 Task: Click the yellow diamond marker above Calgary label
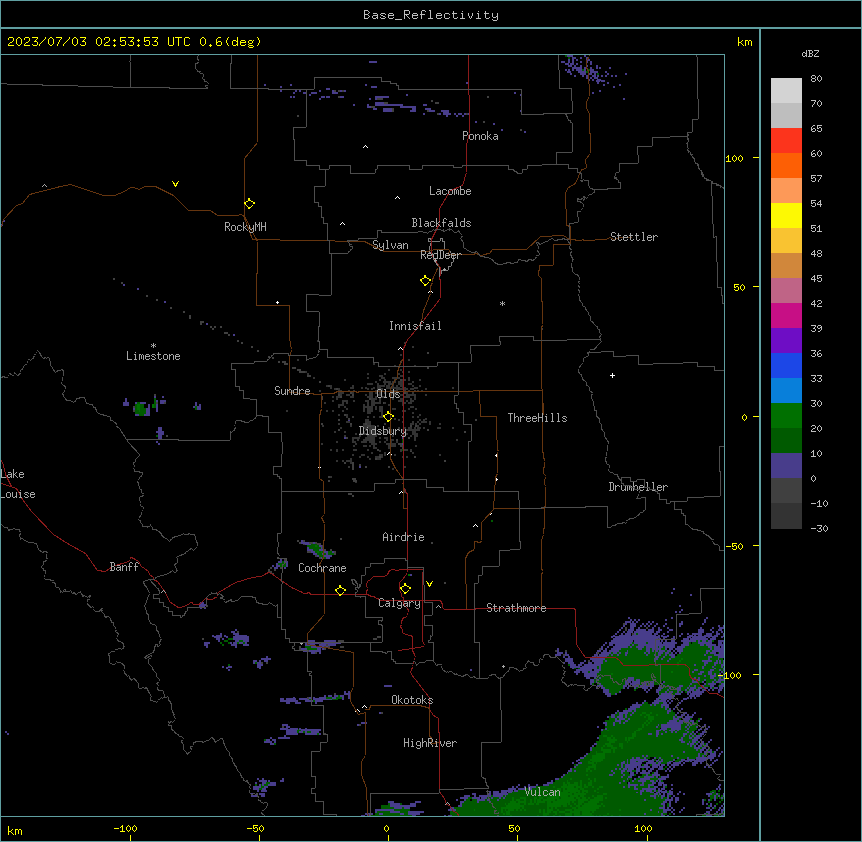click(x=405, y=589)
